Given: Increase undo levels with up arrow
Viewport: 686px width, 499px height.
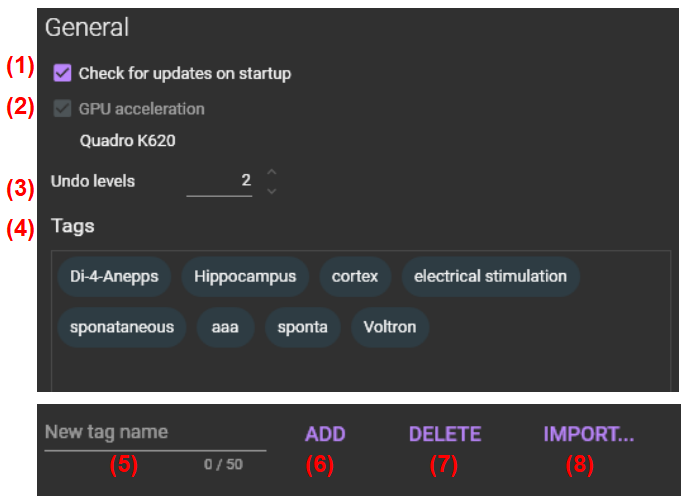Looking at the screenshot, I should point(271,173).
